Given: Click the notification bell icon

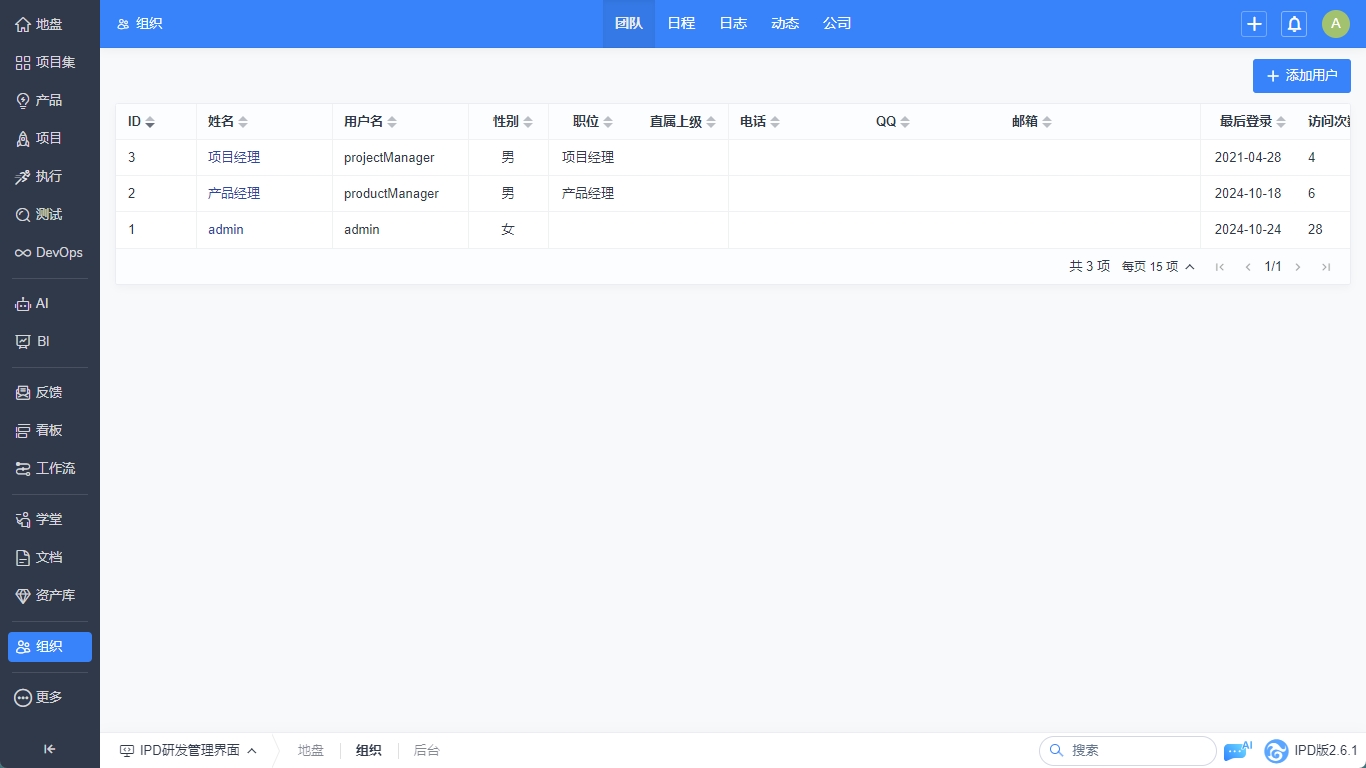Looking at the screenshot, I should (1294, 24).
